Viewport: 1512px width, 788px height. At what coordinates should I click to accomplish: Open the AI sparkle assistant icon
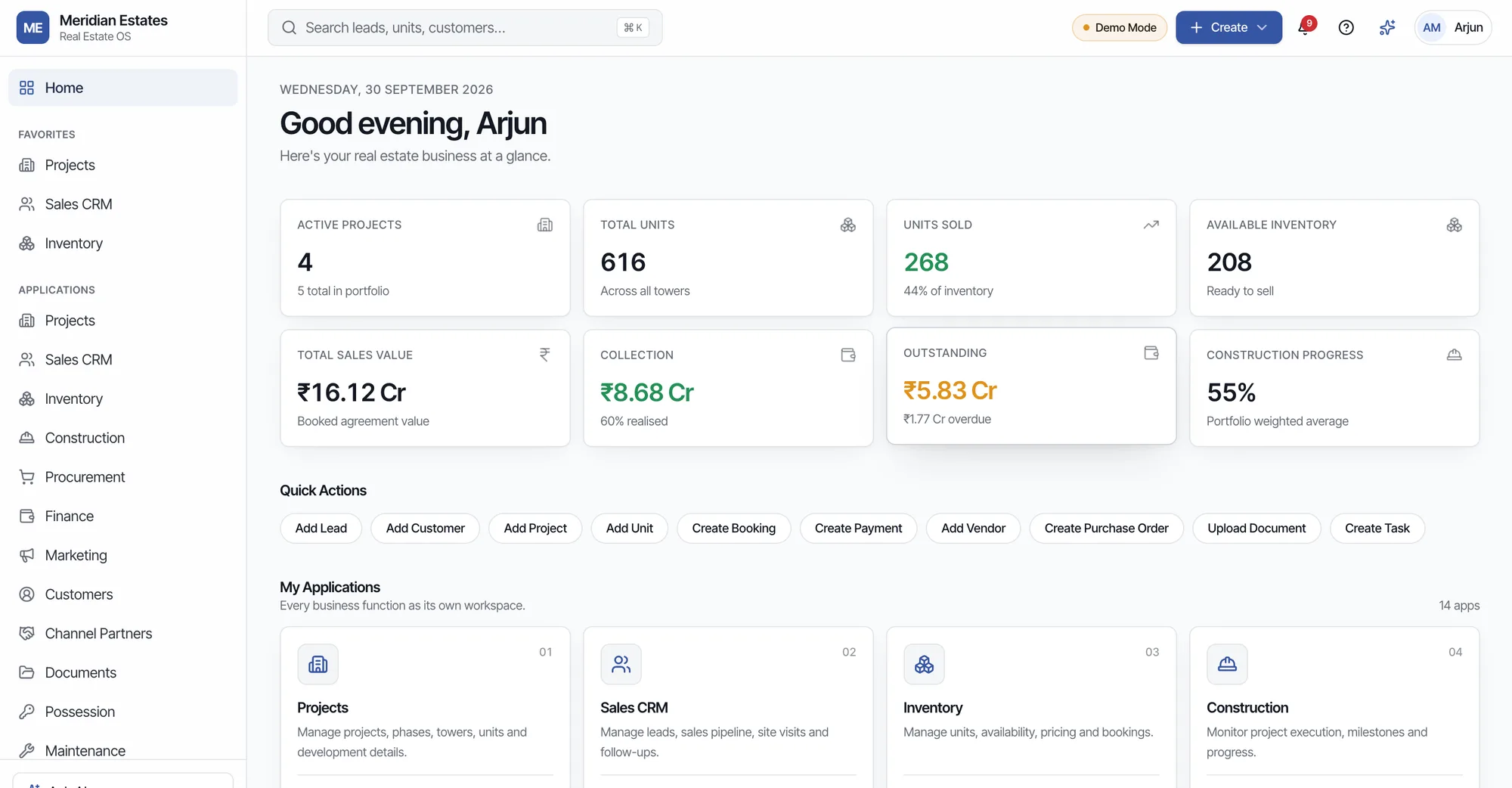pyautogui.click(x=1387, y=27)
